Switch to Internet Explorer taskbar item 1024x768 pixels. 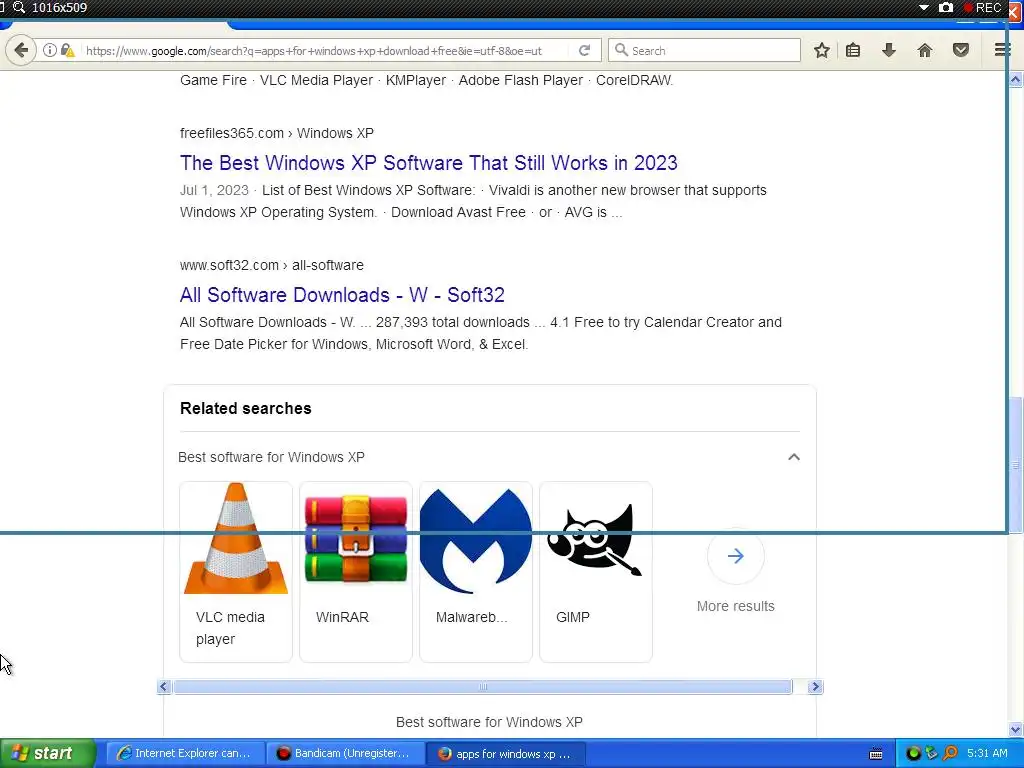pyautogui.click(x=185, y=753)
